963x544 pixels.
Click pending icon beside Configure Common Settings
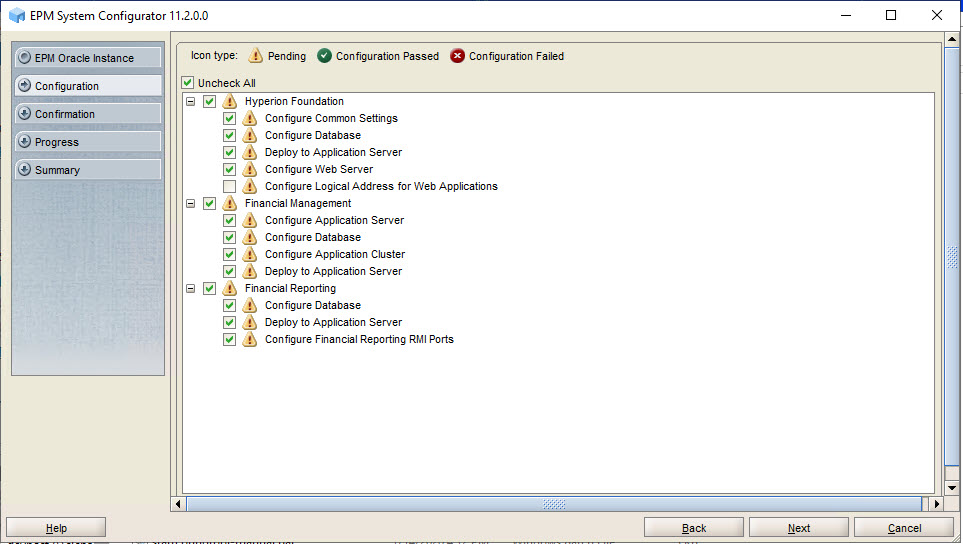coord(250,119)
